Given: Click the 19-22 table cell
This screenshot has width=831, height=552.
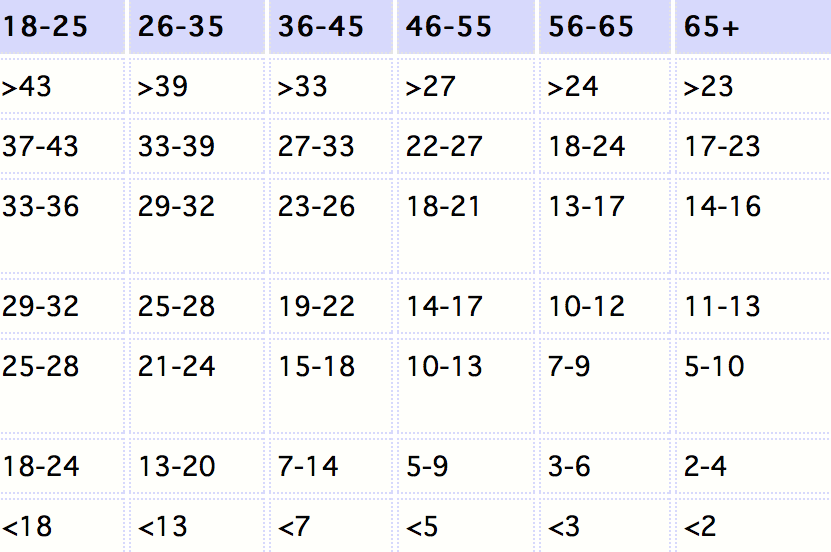Looking at the screenshot, I should [331, 306].
